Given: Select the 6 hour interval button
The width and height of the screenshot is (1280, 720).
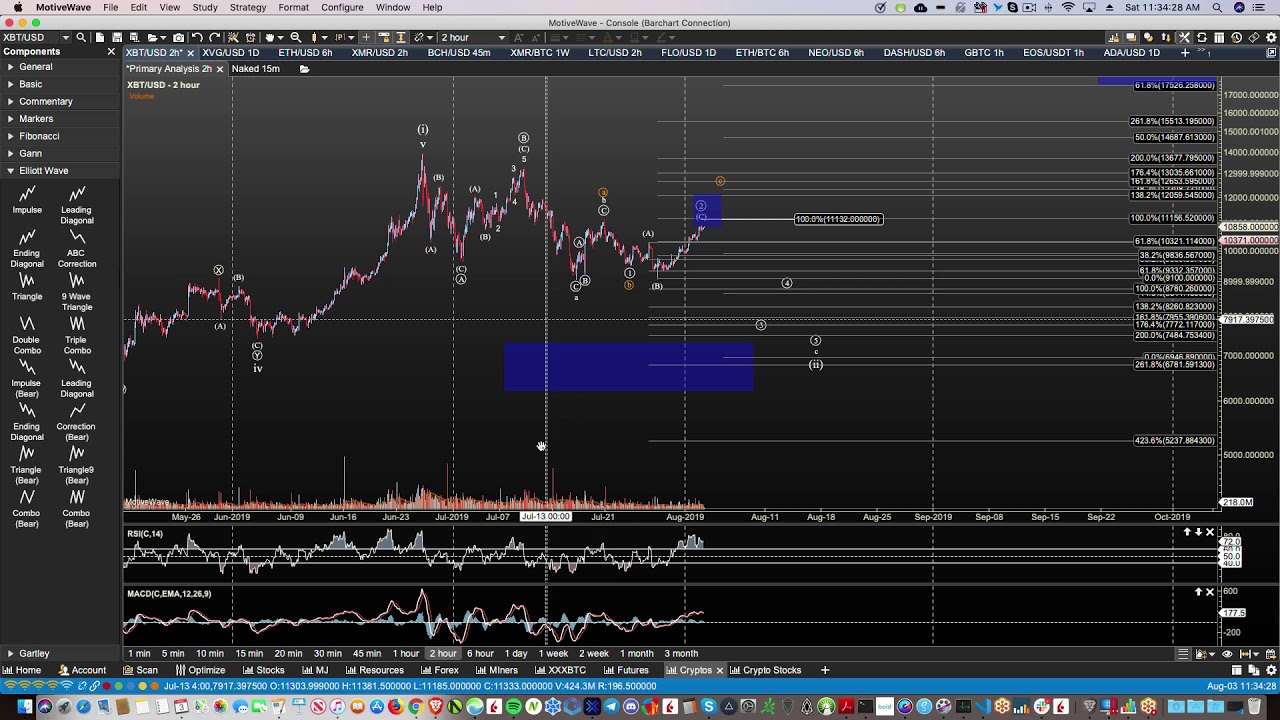Looking at the screenshot, I should (x=480, y=653).
